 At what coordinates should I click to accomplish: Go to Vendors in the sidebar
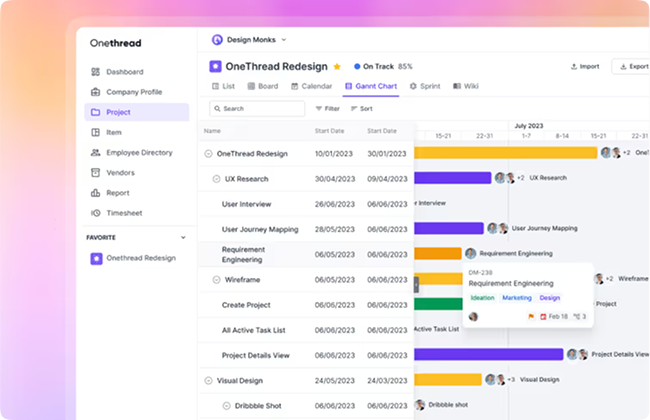(x=122, y=172)
